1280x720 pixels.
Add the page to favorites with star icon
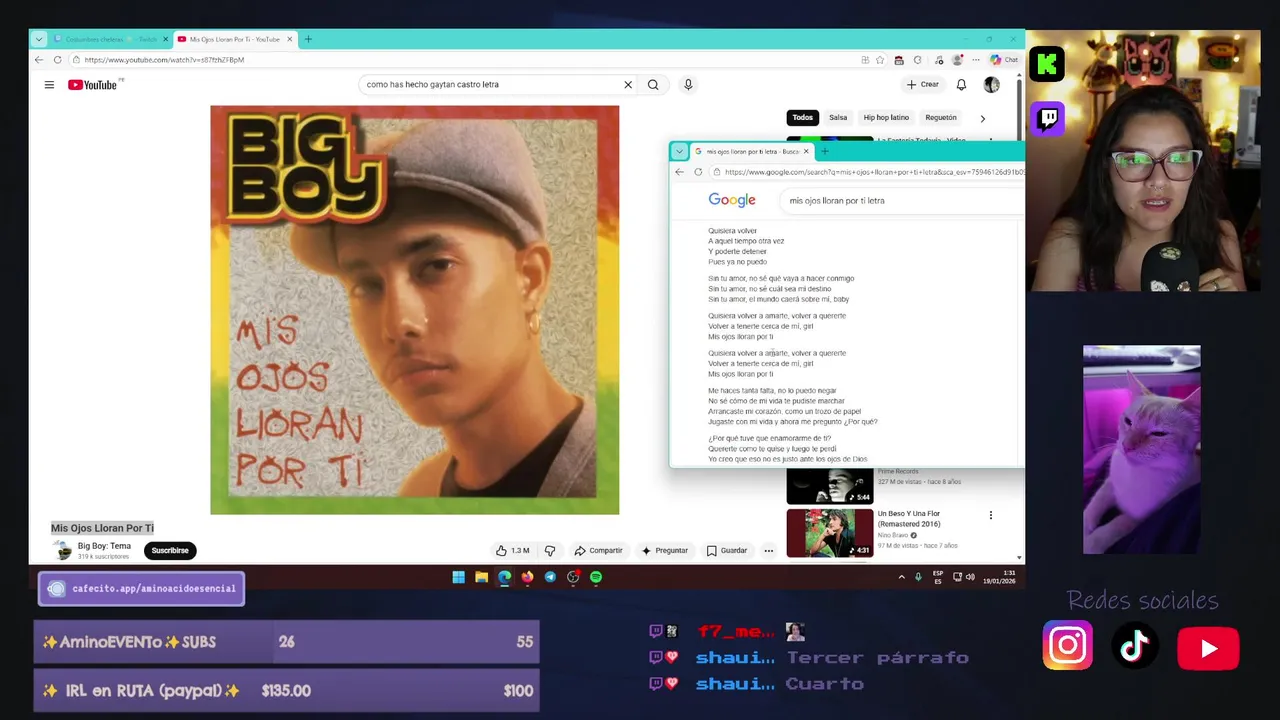(880, 60)
